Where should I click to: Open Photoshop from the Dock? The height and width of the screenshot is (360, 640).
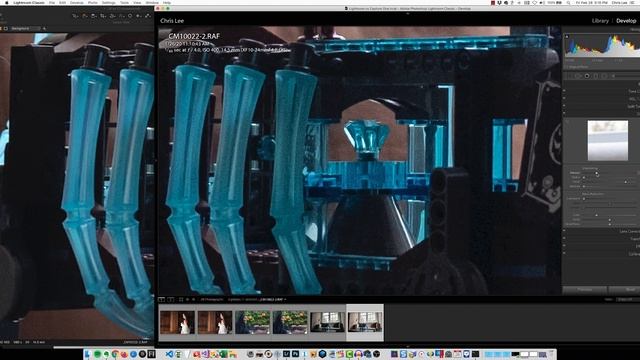(296, 354)
